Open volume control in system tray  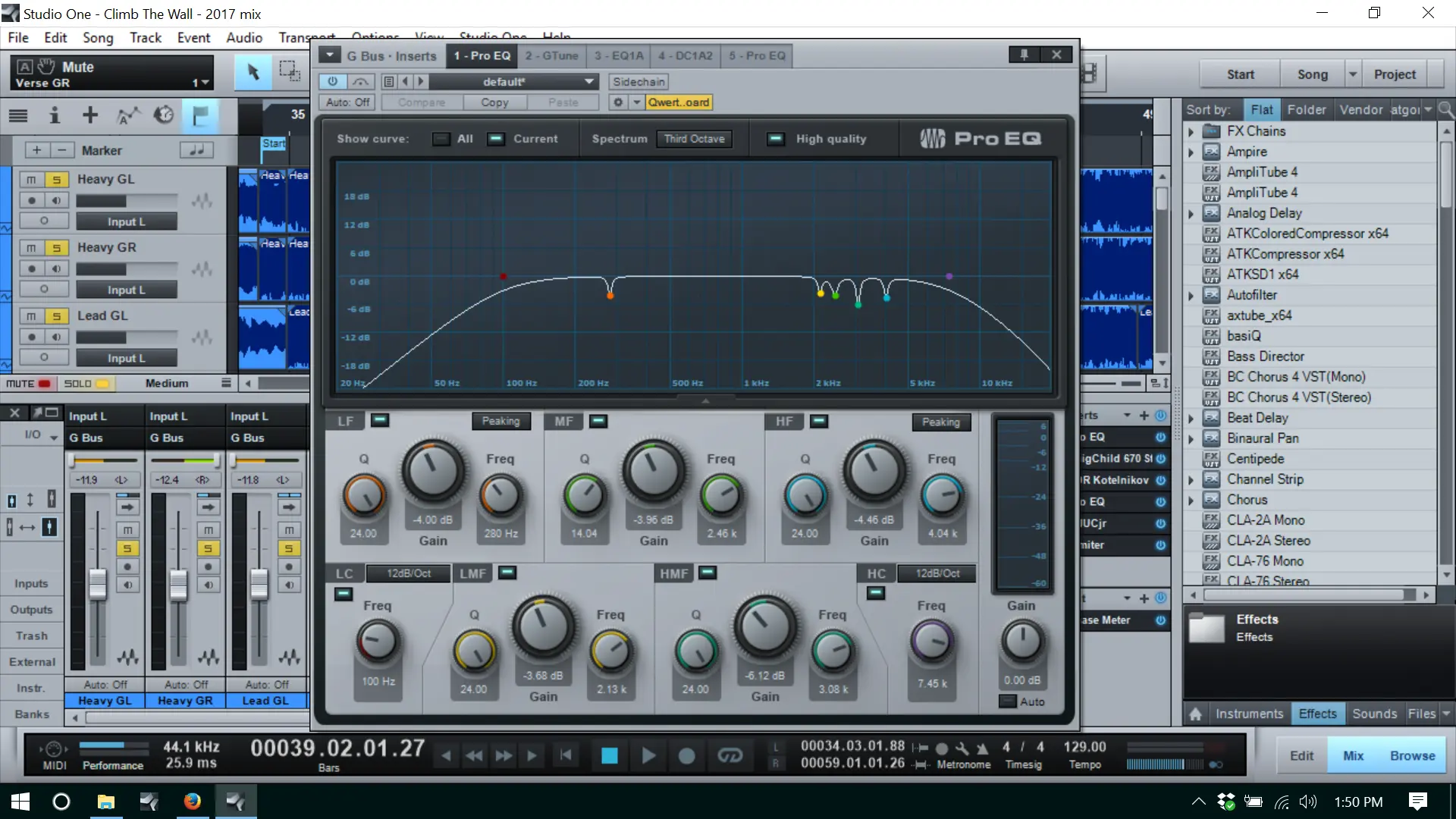[x=1307, y=802]
